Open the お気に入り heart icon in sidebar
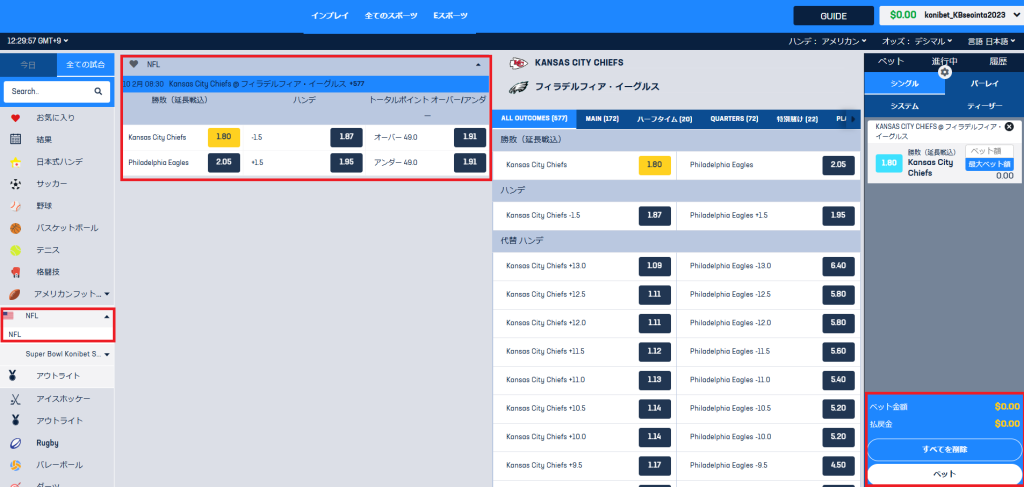 click(x=16, y=118)
